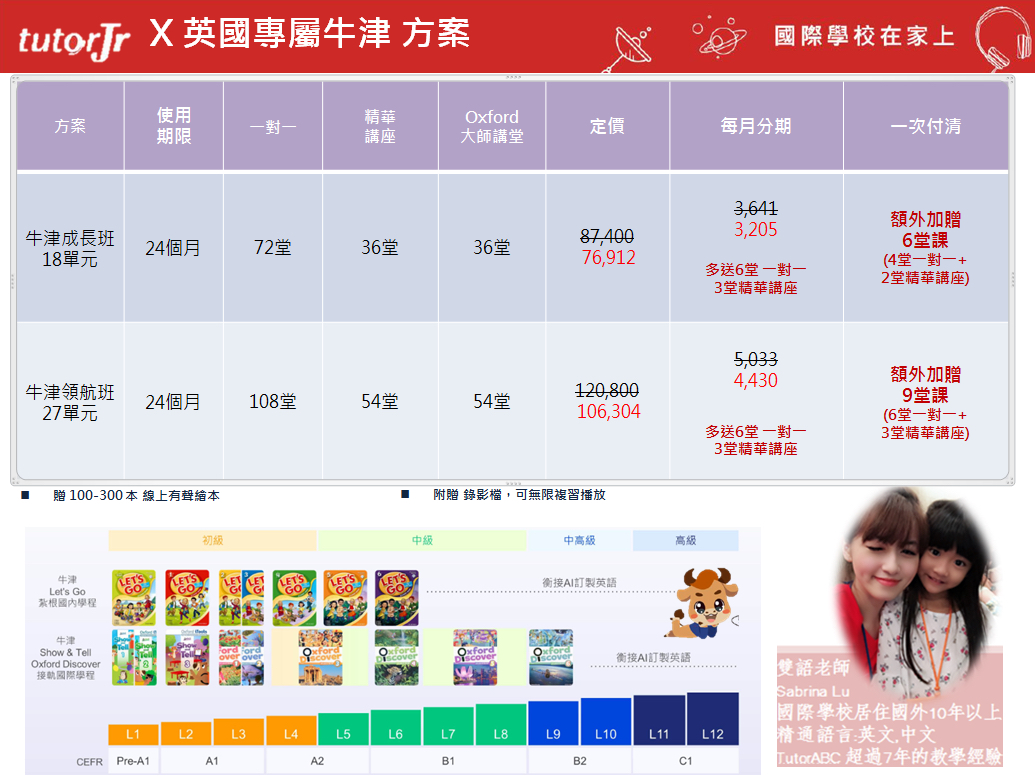Viewport: 1035px width, 780px height.
Task: Click the Show & Tell green book cover
Action: pyautogui.click(x=133, y=657)
